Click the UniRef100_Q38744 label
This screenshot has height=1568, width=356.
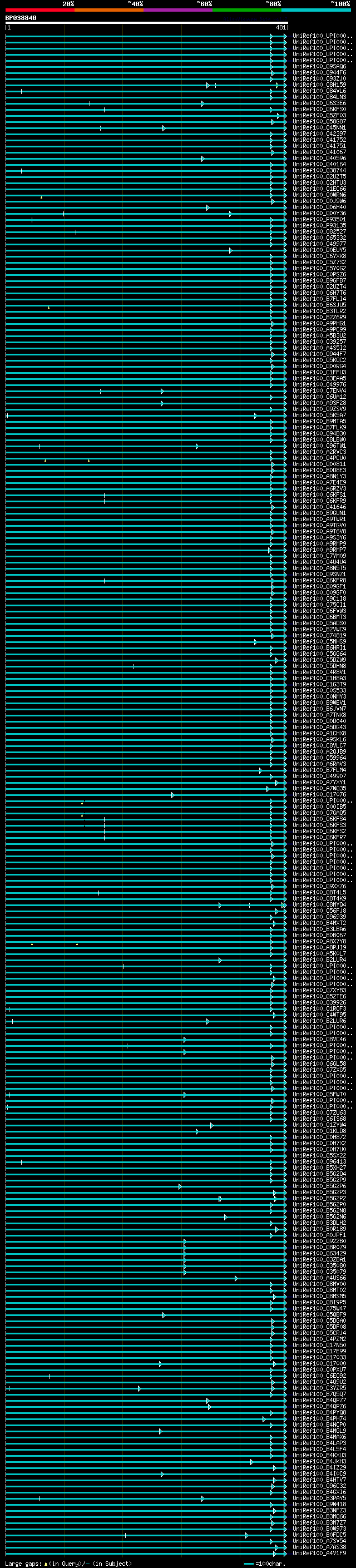pos(319,170)
